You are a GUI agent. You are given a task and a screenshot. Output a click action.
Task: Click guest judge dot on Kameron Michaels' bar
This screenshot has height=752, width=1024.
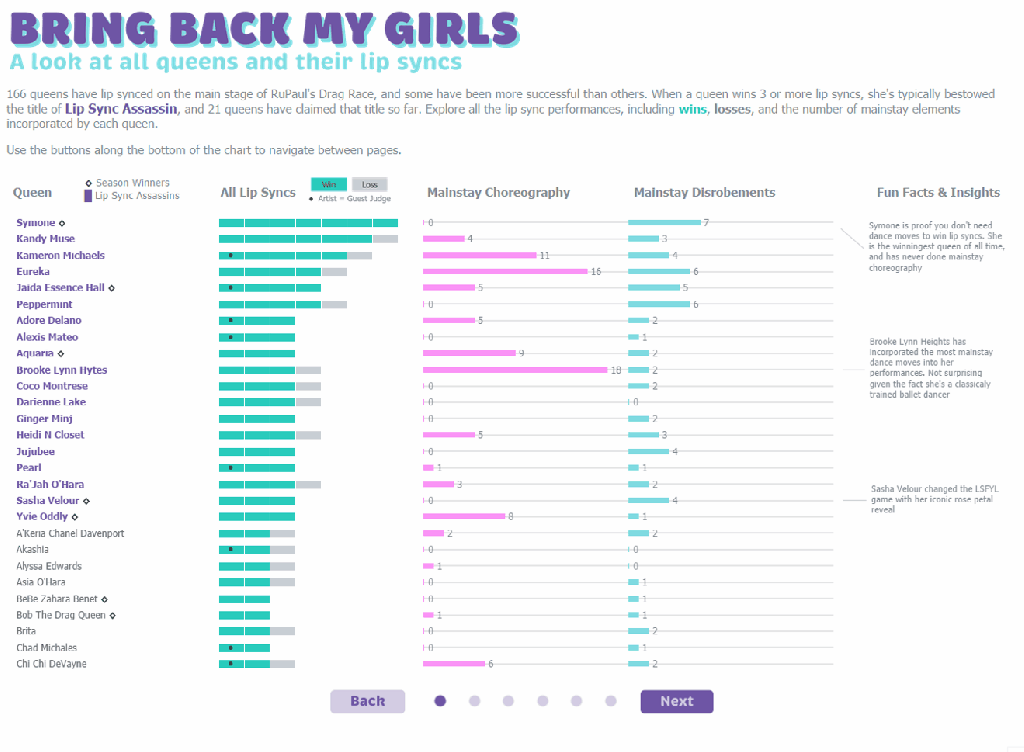(x=230, y=256)
